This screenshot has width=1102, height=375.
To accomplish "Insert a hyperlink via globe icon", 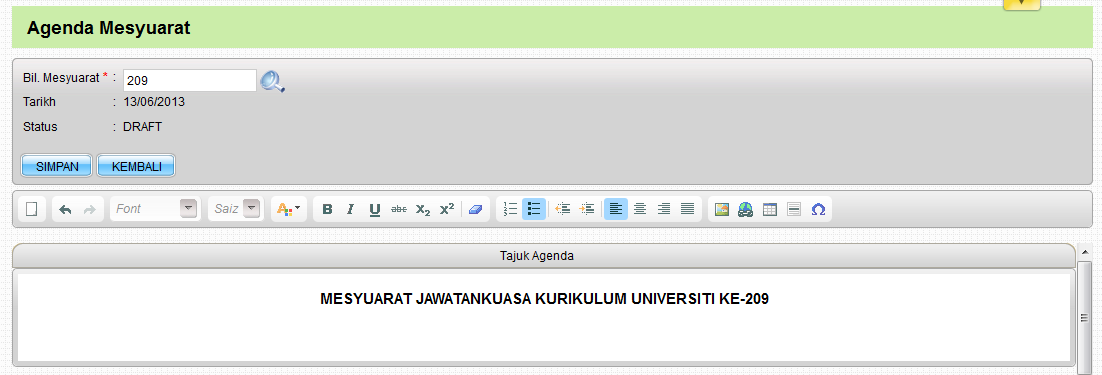I will pyautogui.click(x=746, y=209).
